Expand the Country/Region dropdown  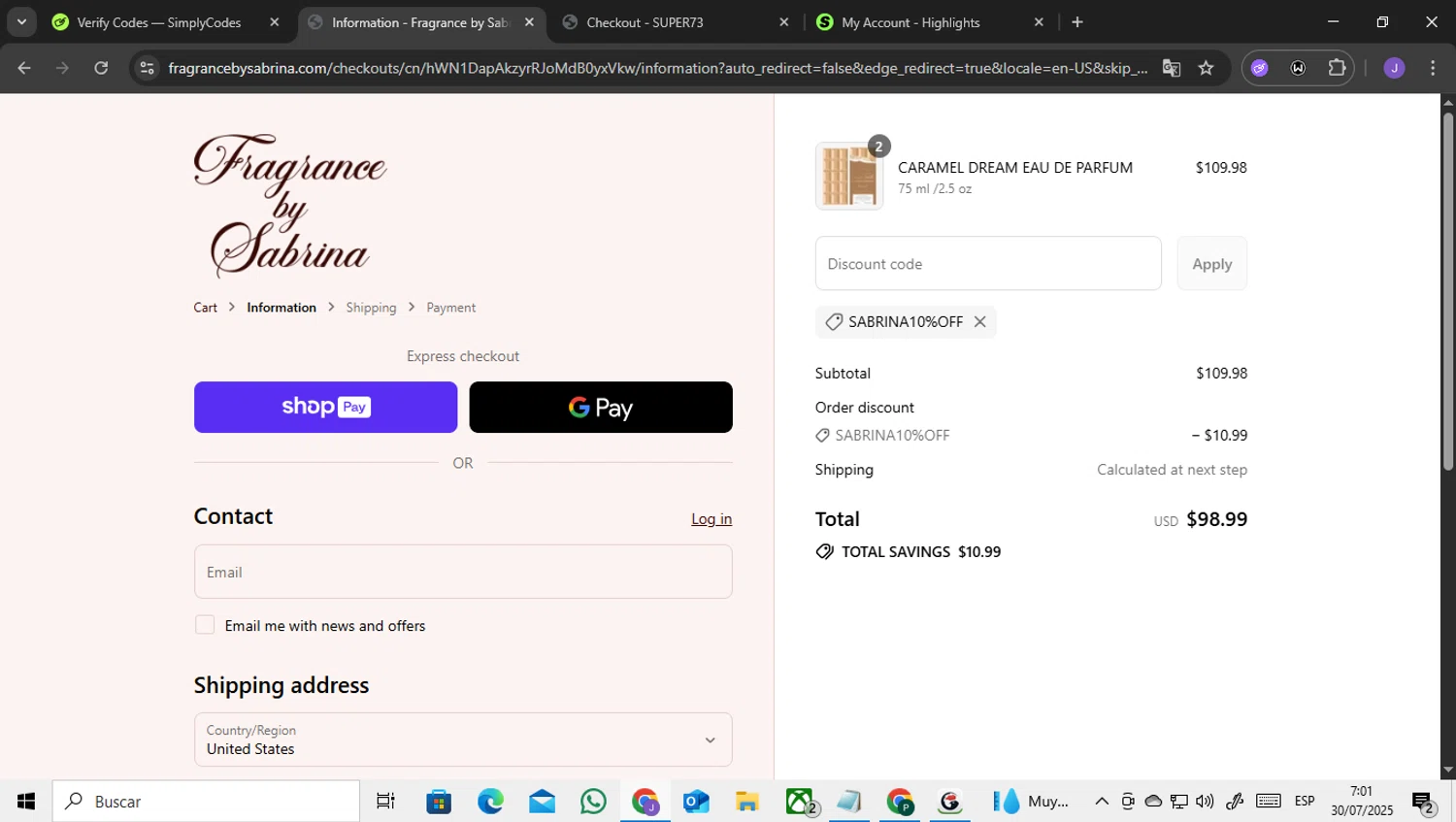click(x=463, y=740)
